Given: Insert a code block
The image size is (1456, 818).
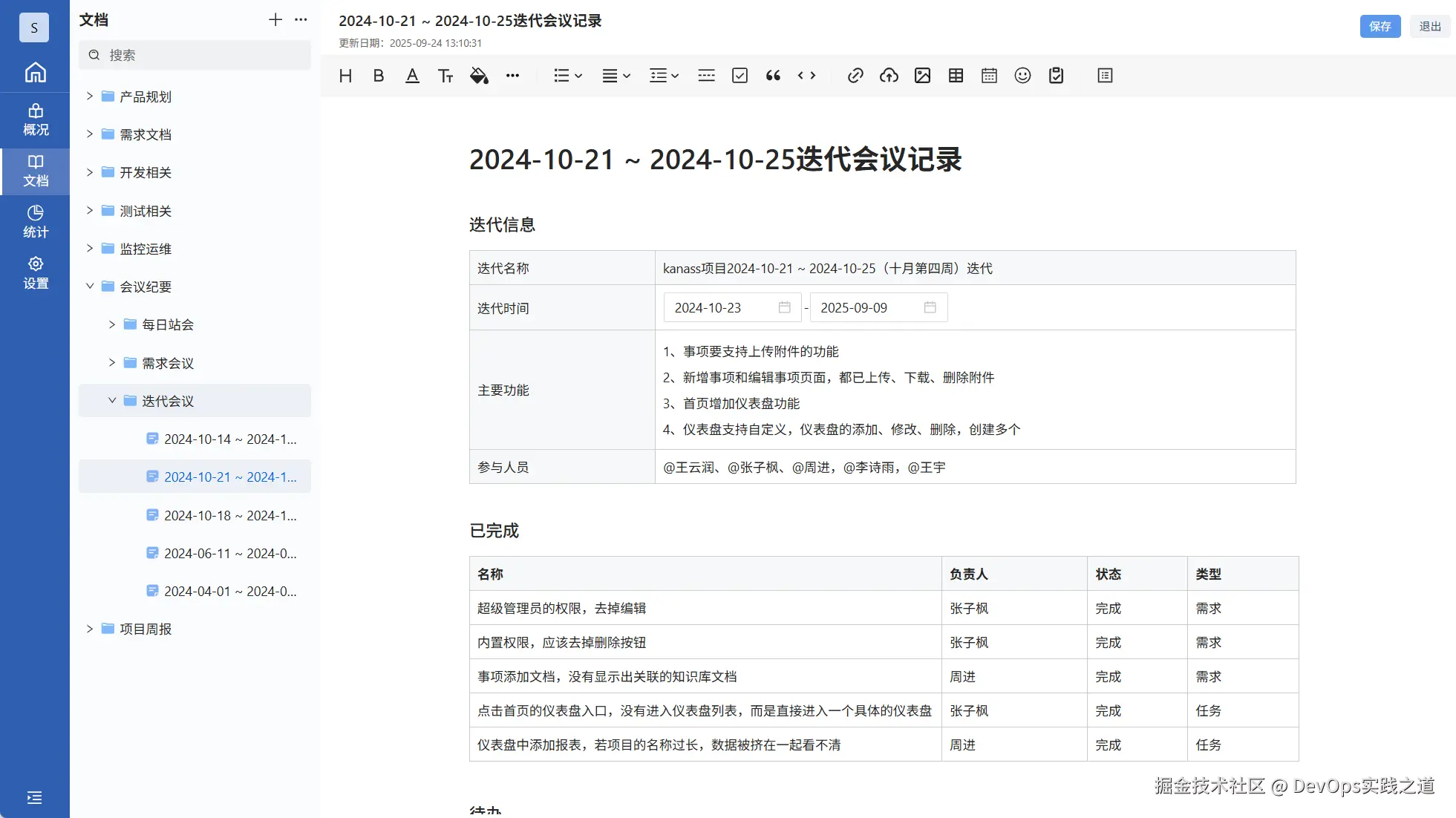Looking at the screenshot, I should coord(806,75).
